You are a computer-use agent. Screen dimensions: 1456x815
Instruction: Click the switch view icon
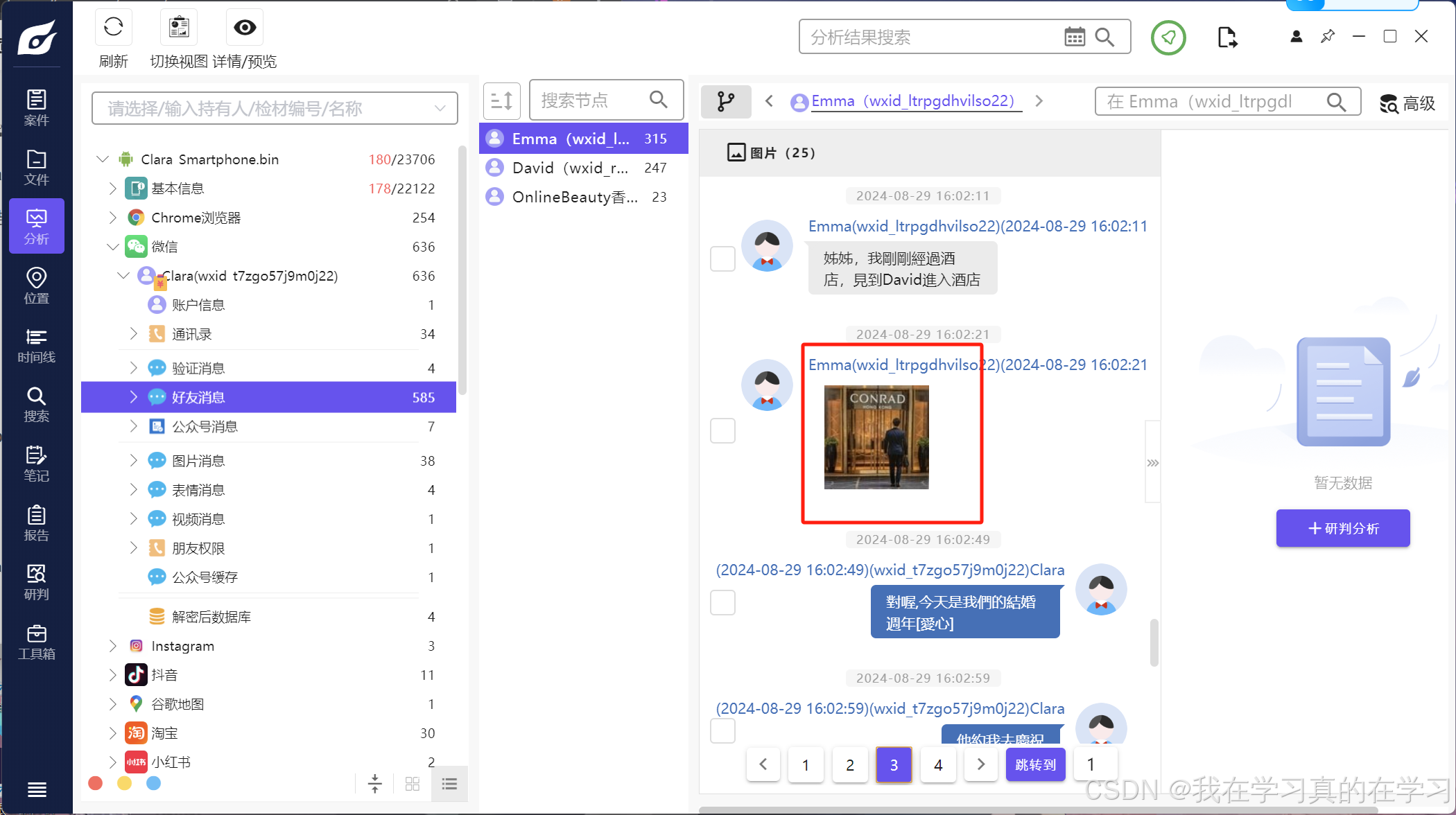point(179,28)
